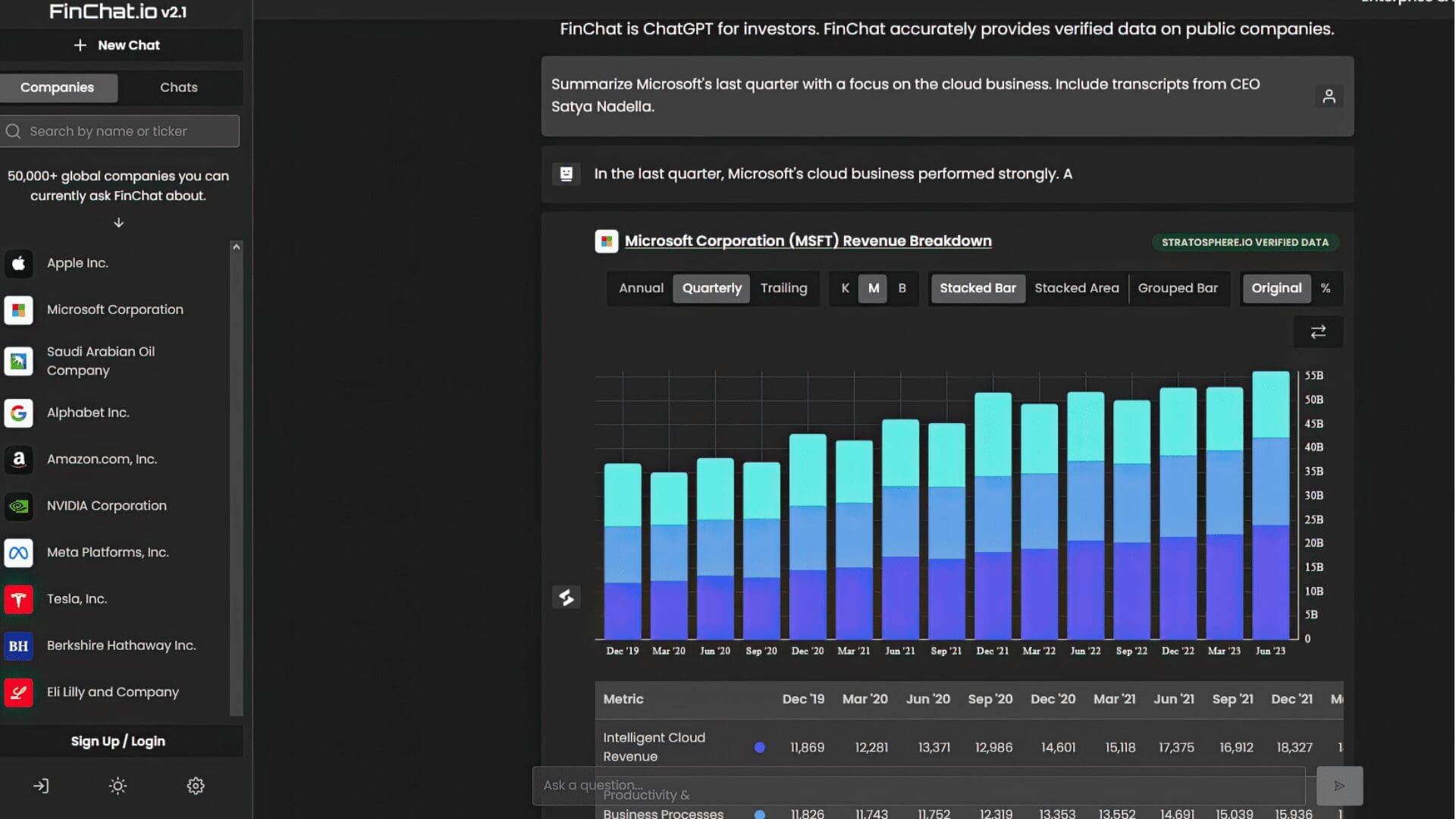
Task: Switch to the Chats tab
Action: click(x=179, y=87)
